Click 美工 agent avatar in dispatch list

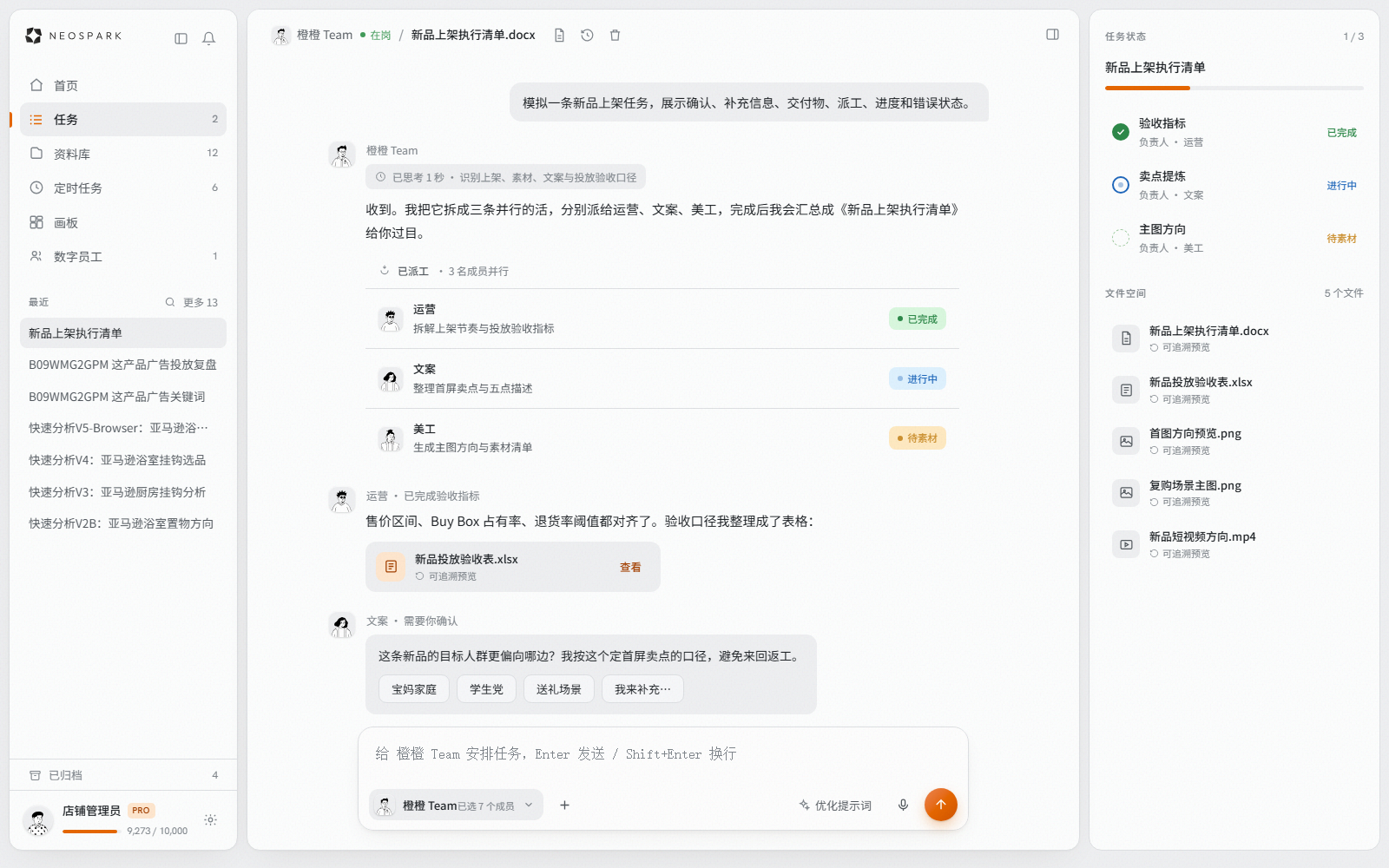pyautogui.click(x=391, y=438)
